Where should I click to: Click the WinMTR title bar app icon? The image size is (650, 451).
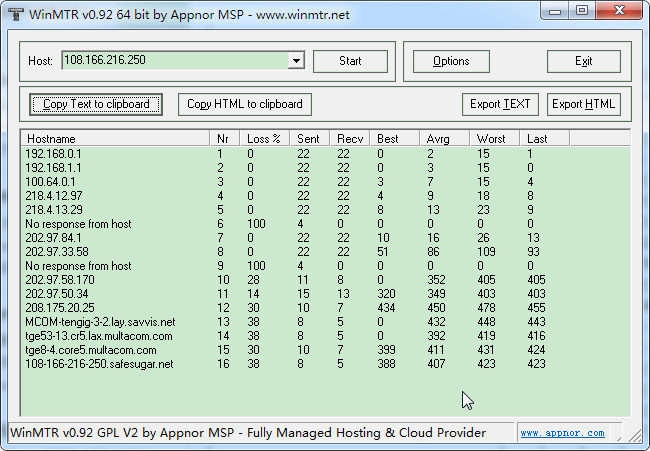16,14
